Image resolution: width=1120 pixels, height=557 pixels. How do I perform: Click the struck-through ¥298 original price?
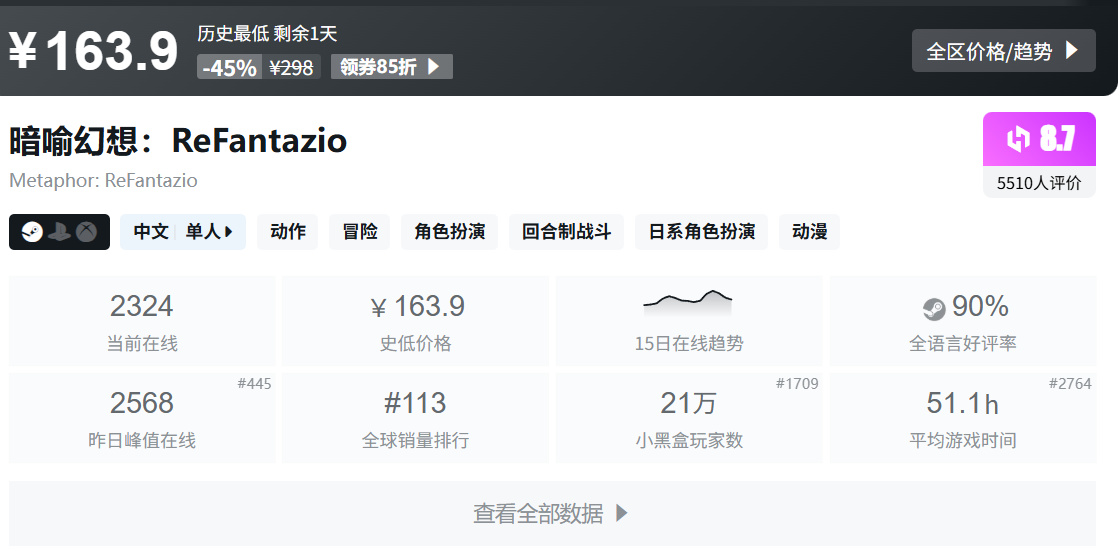point(291,68)
